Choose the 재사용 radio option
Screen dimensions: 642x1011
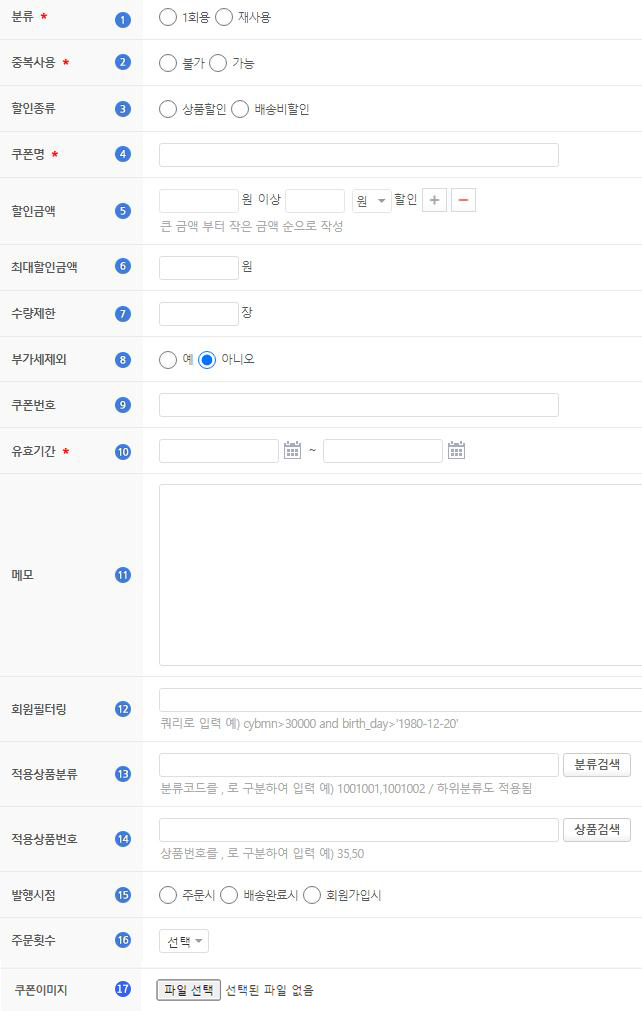[224, 18]
